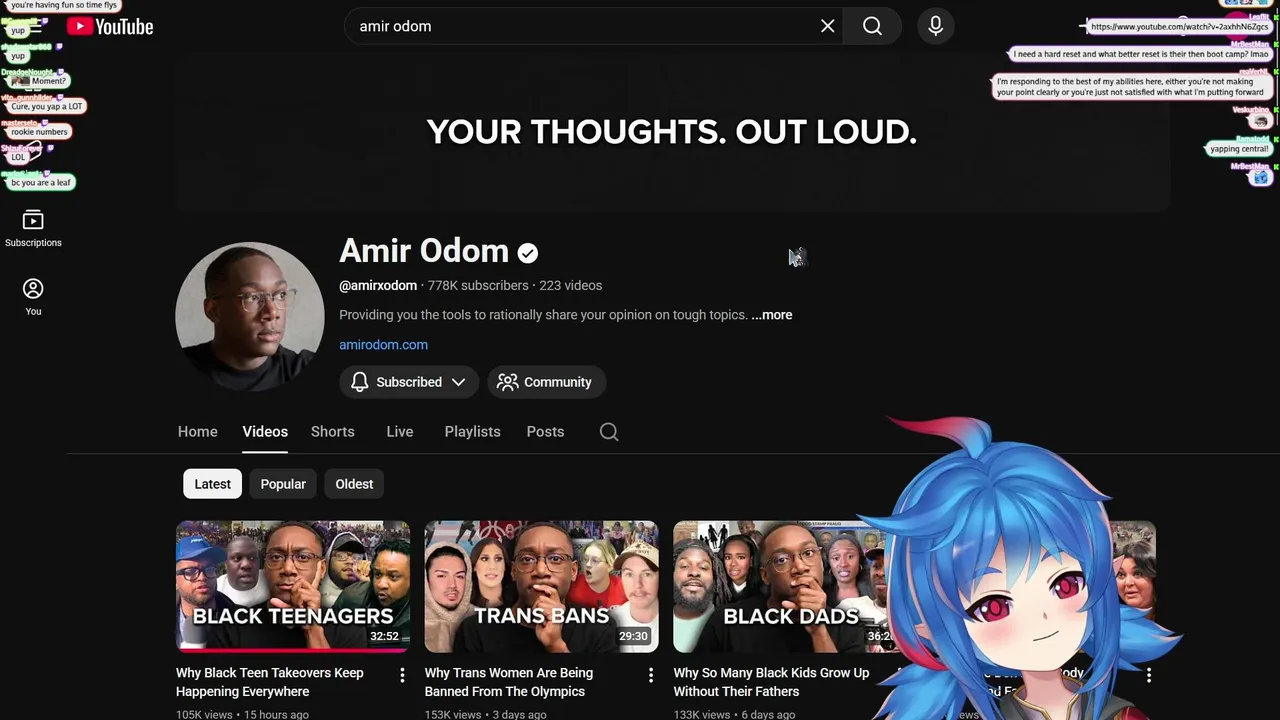Open the TRANS BANS video thumbnail

(x=541, y=586)
